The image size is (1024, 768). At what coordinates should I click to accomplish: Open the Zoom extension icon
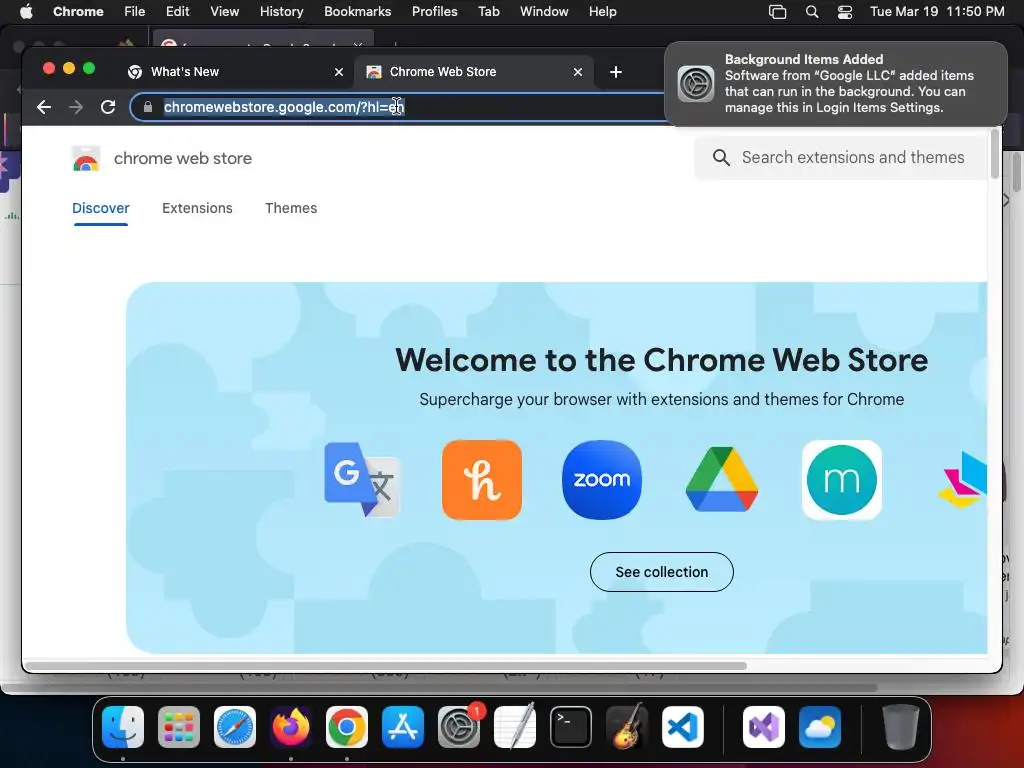tap(601, 480)
